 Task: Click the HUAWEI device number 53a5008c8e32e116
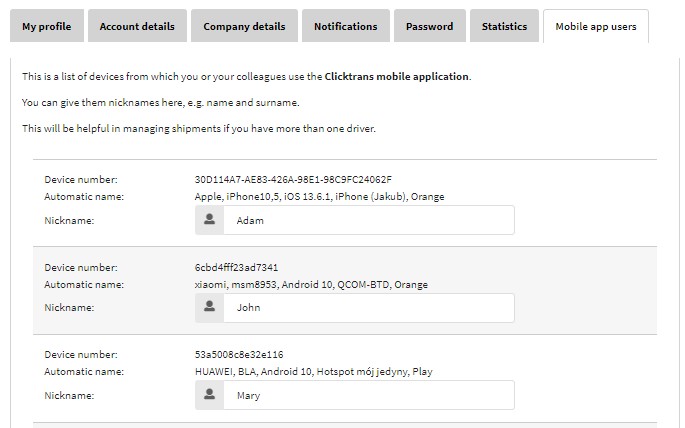tap(239, 355)
